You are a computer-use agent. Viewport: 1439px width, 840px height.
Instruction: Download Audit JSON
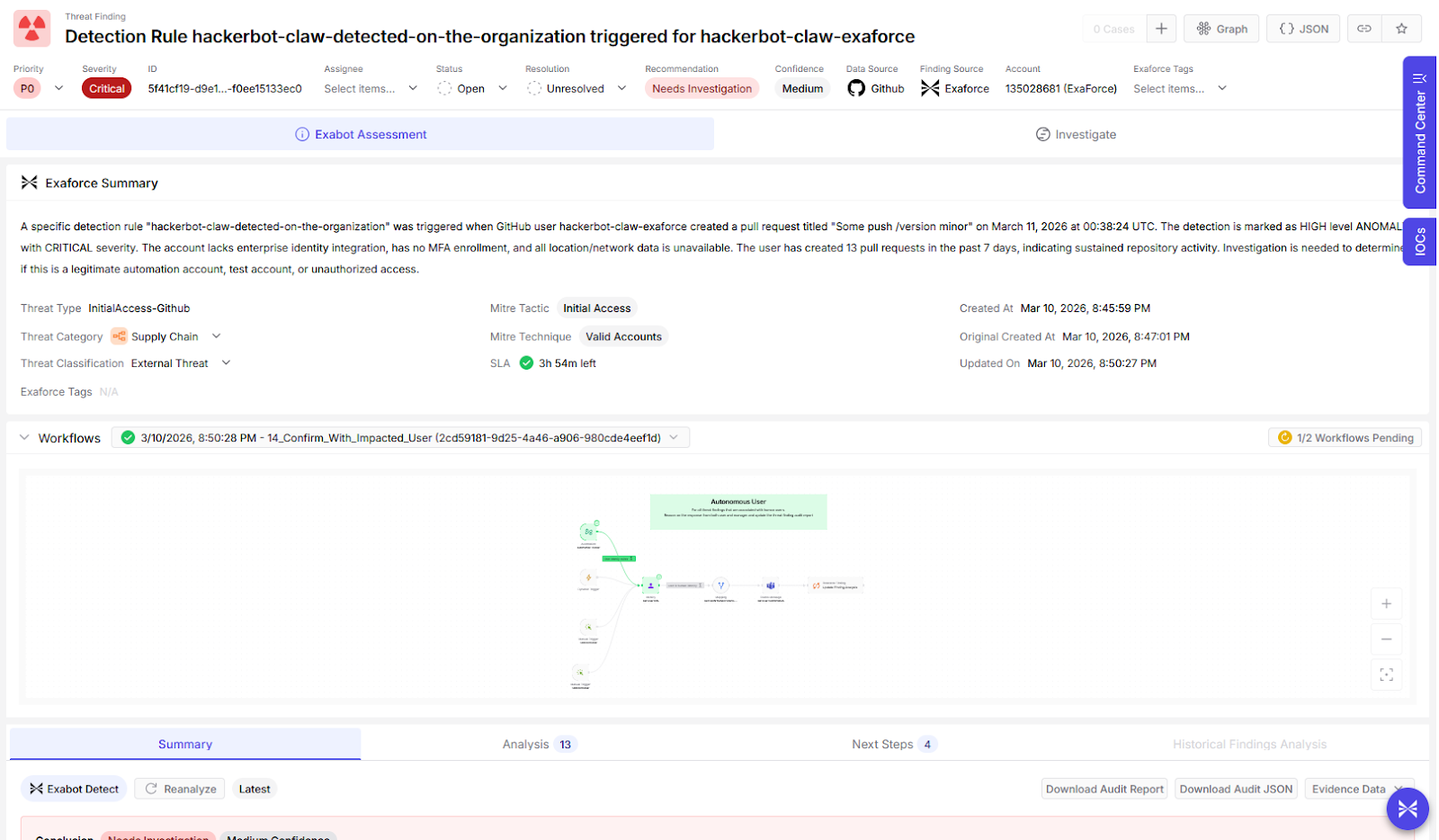pyautogui.click(x=1236, y=789)
